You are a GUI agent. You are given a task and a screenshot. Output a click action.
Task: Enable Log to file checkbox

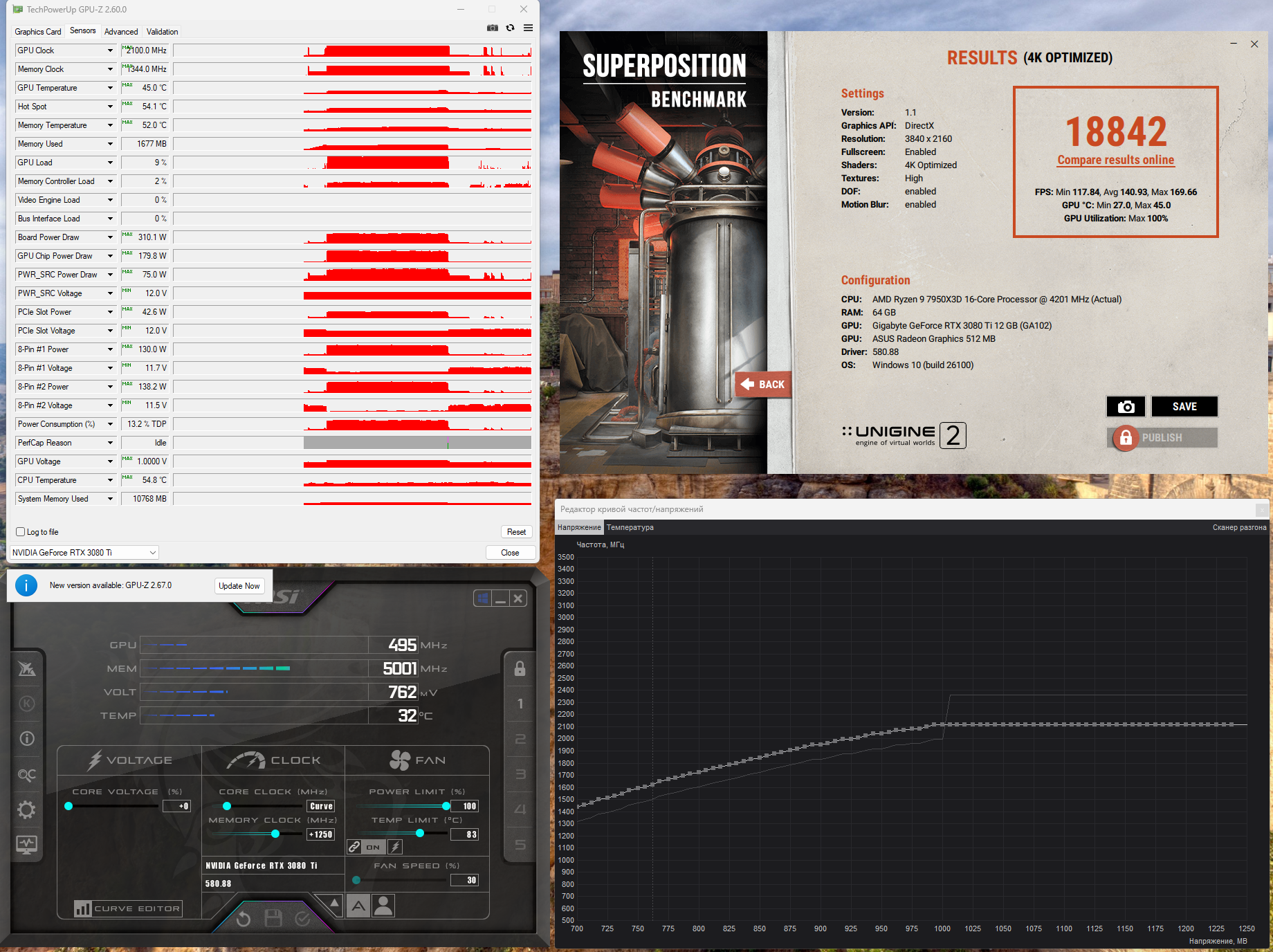20,532
